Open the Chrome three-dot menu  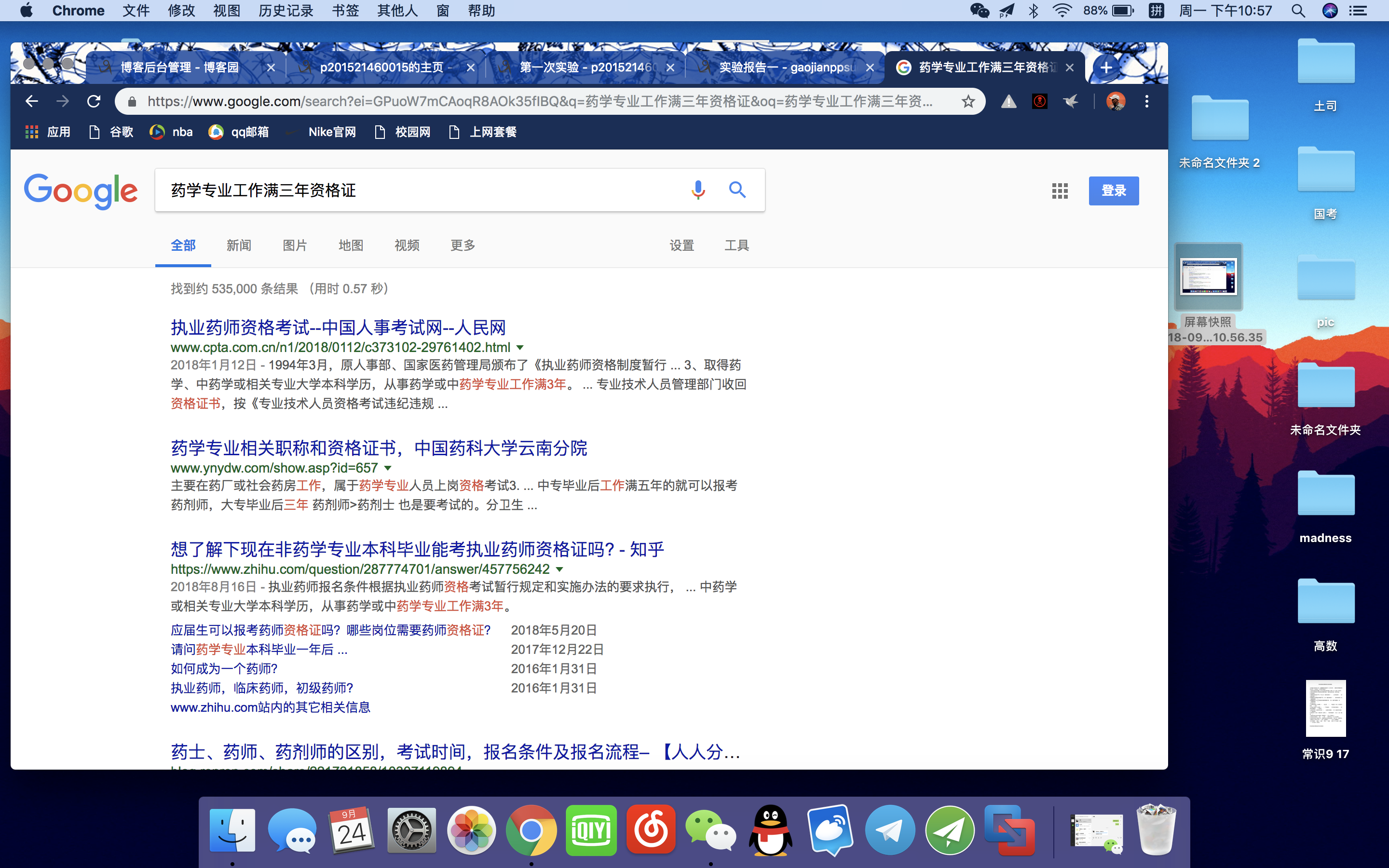click(1147, 102)
